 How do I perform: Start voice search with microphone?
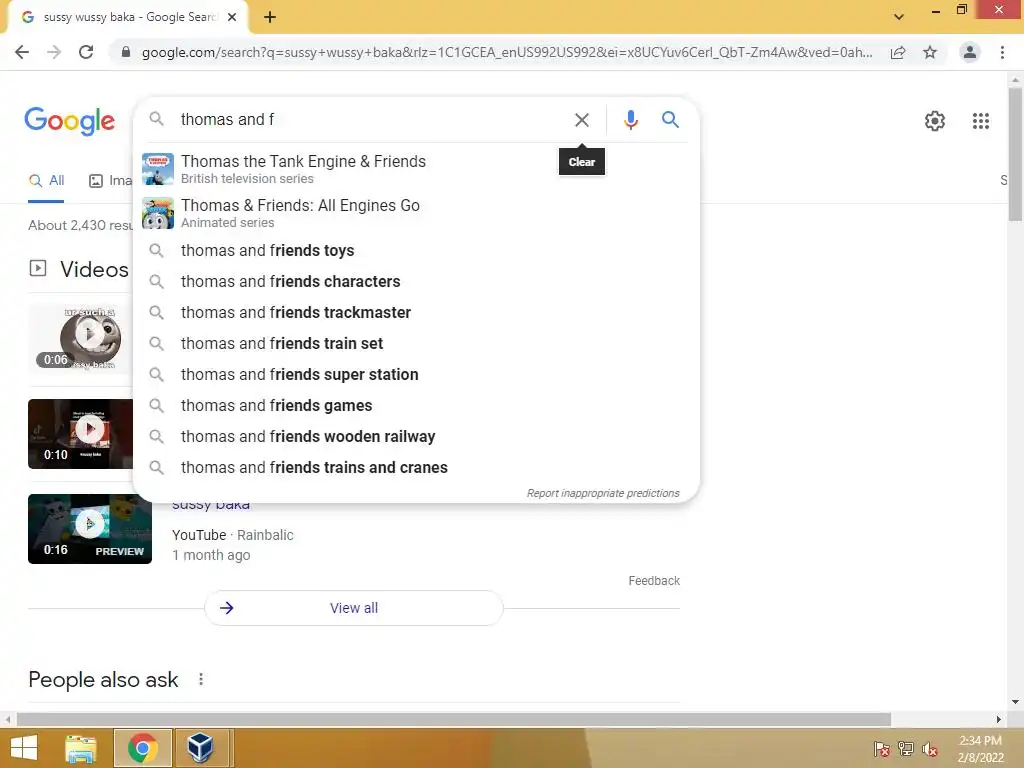pos(630,120)
